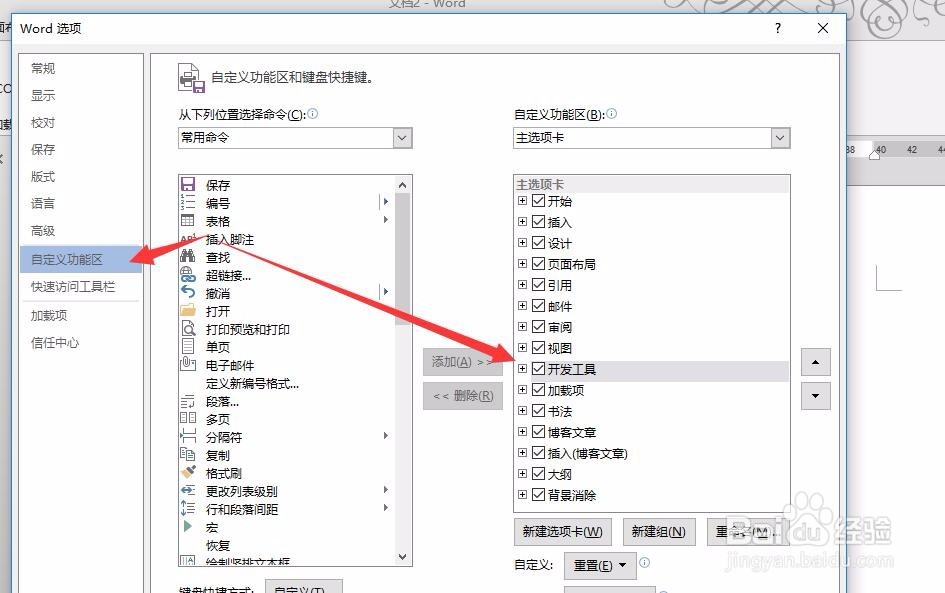Click the Undo (撤消) arrow icon
Image resolution: width=945 pixels, height=593 pixels.
click(x=188, y=292)
